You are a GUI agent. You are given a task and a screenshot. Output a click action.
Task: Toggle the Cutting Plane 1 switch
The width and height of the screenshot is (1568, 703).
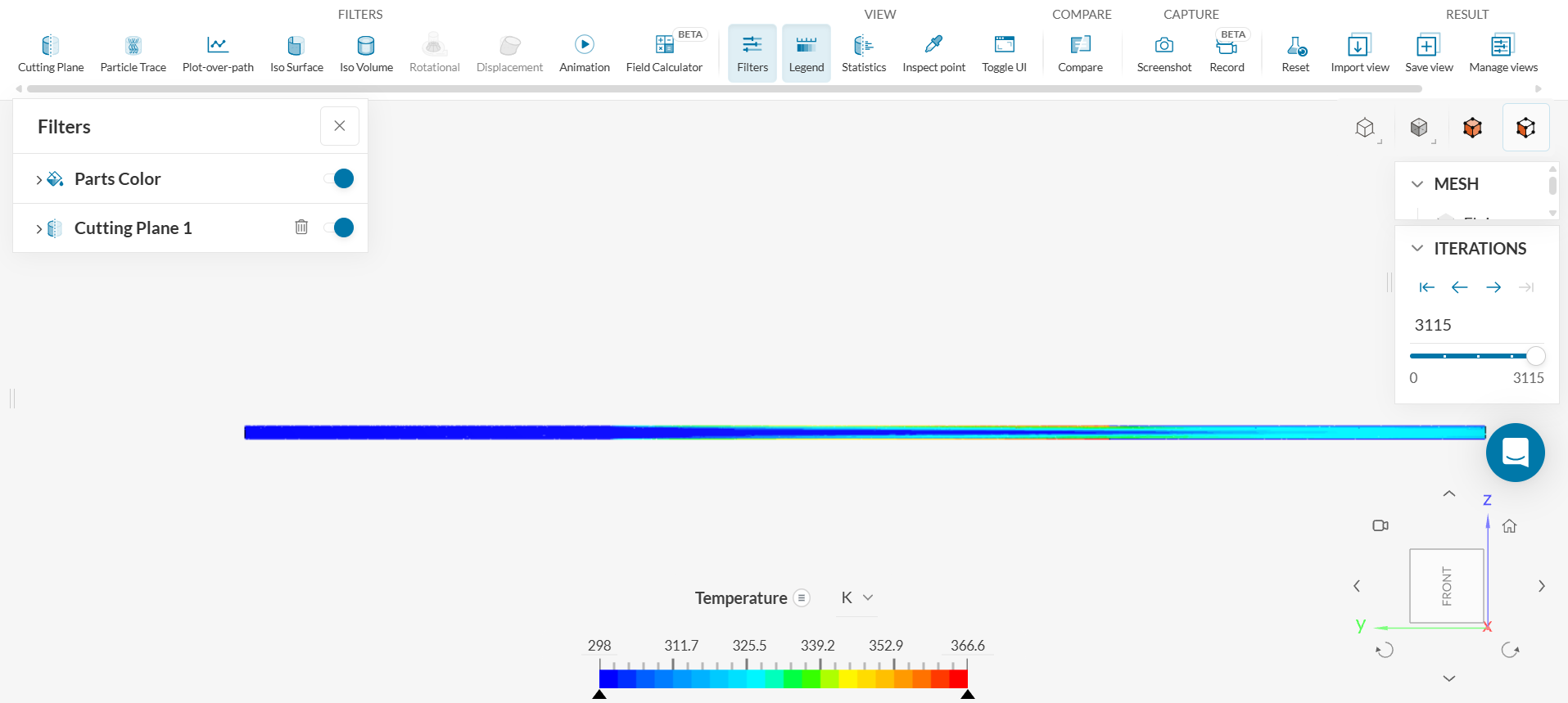pyautogui.click(x=339, y=228)
